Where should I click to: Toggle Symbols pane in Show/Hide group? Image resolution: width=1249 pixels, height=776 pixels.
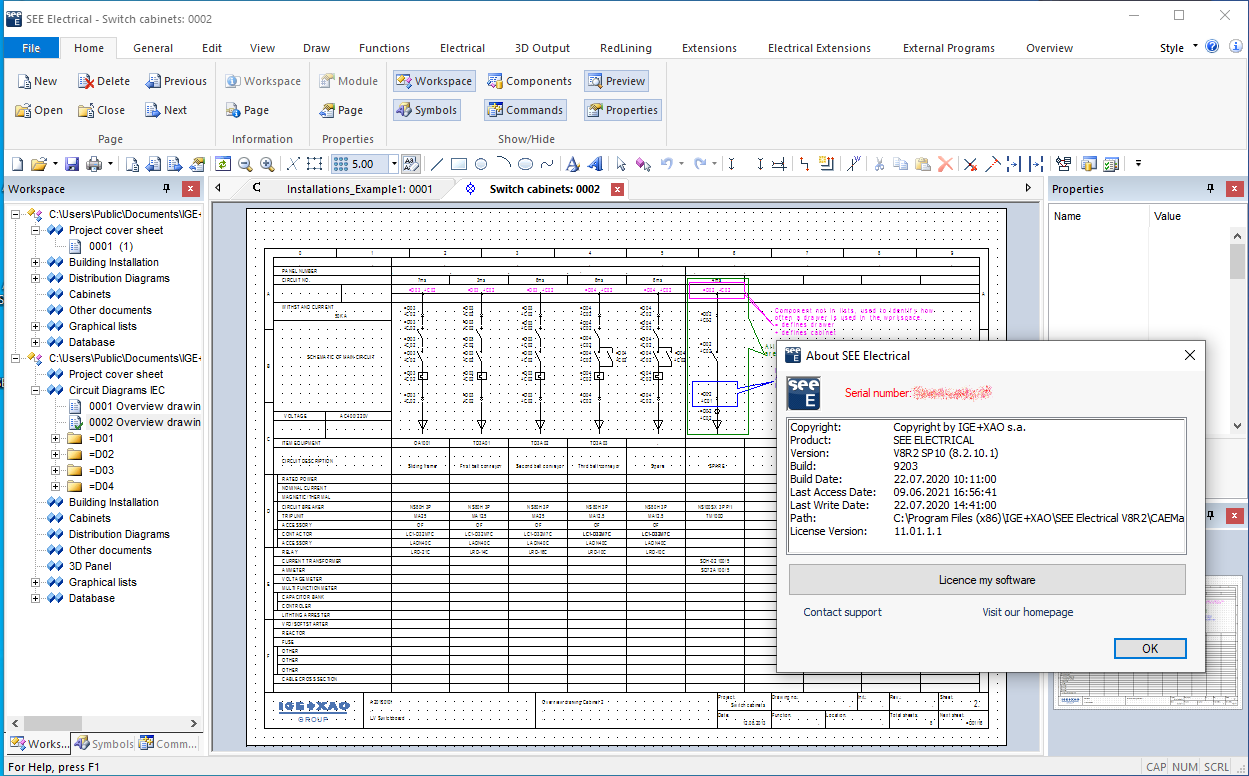pyautogui.click(x=426, y=110)
